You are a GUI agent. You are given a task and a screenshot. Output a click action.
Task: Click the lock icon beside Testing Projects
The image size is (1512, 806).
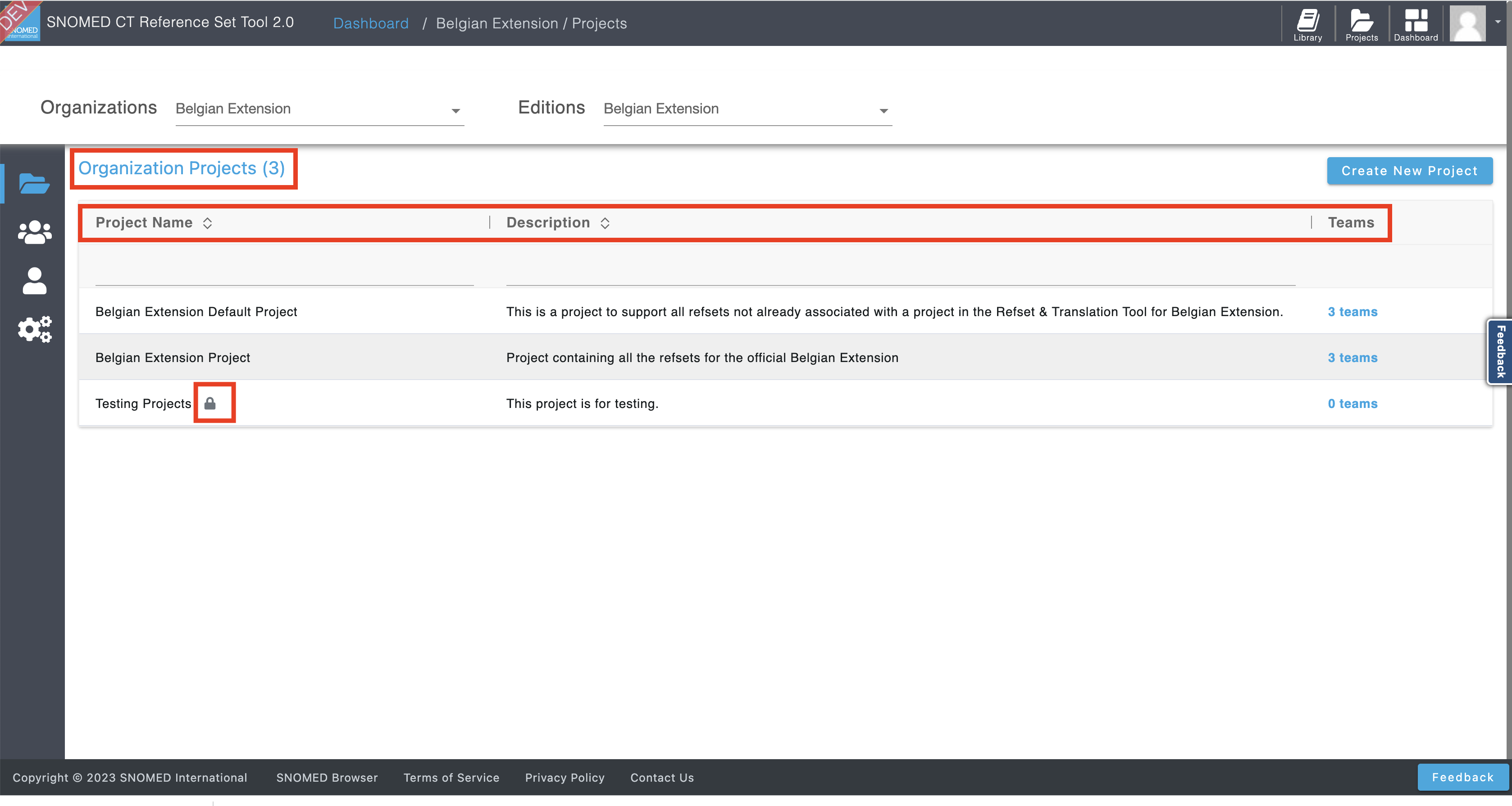point(210,403)
